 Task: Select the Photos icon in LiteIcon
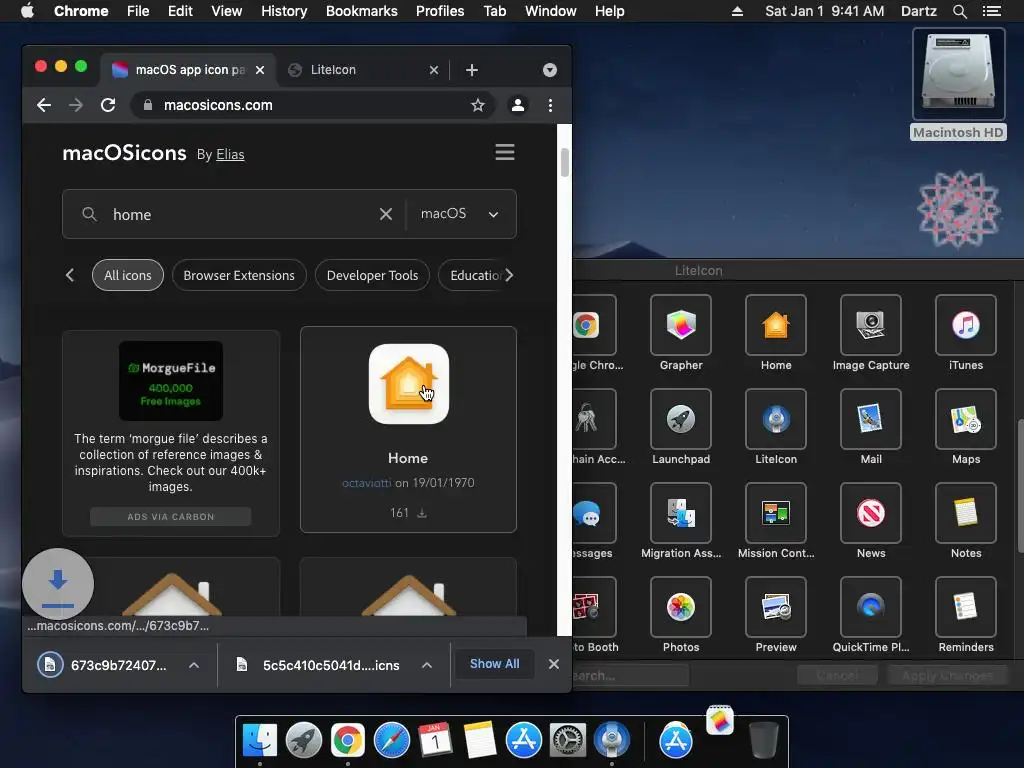(x=680, y=607)
